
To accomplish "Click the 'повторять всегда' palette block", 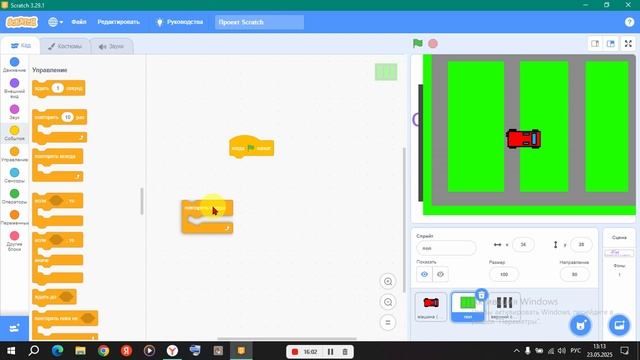I will click(x=58, y=165).
